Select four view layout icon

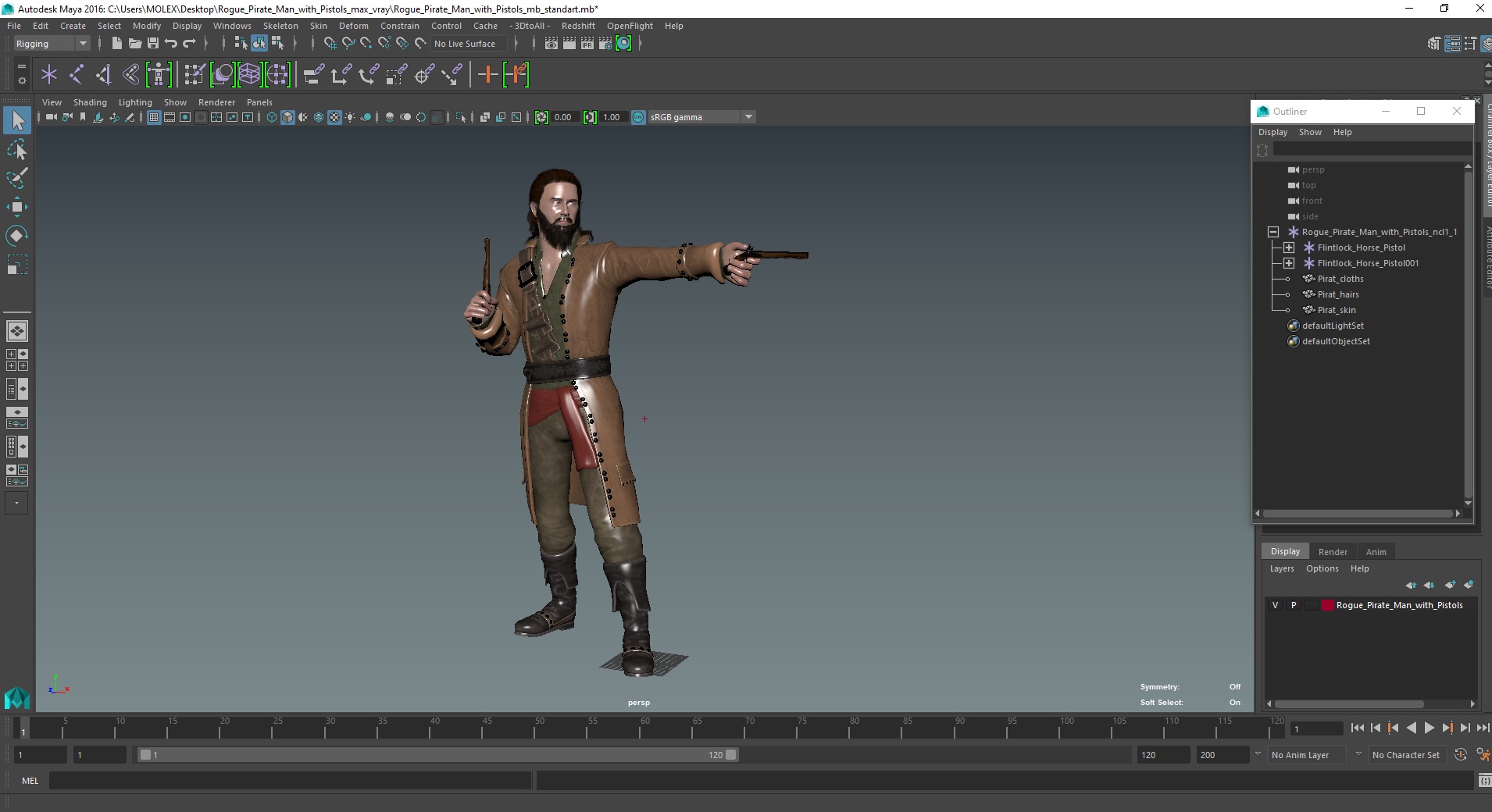[16, 360]
